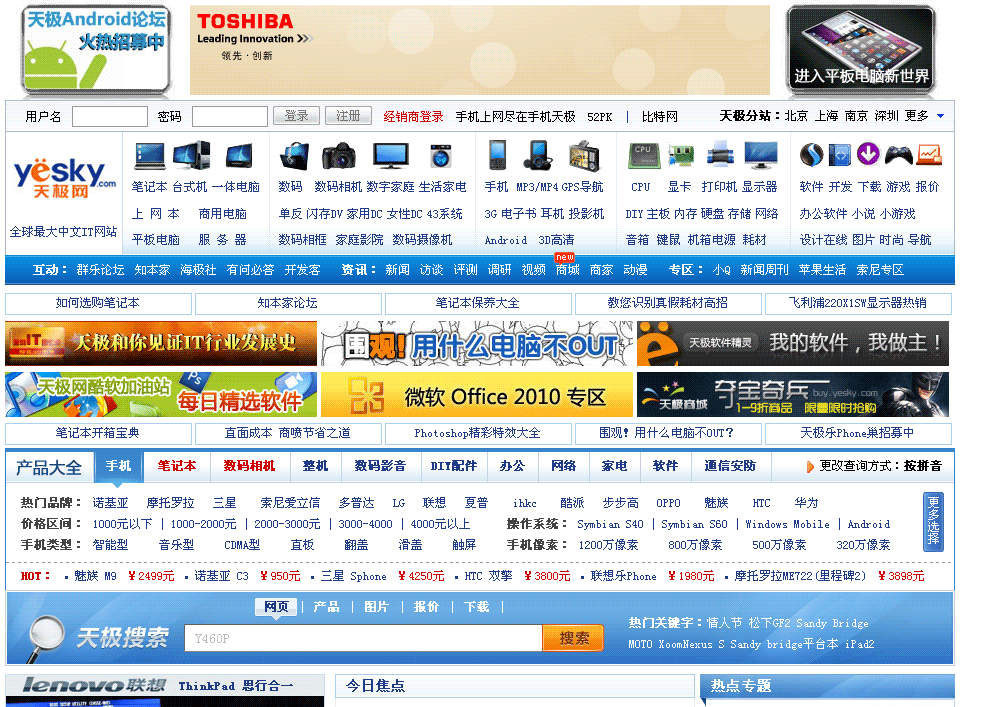
Task: Click the chart icon above 报价
Action: [x=929, y=155]
